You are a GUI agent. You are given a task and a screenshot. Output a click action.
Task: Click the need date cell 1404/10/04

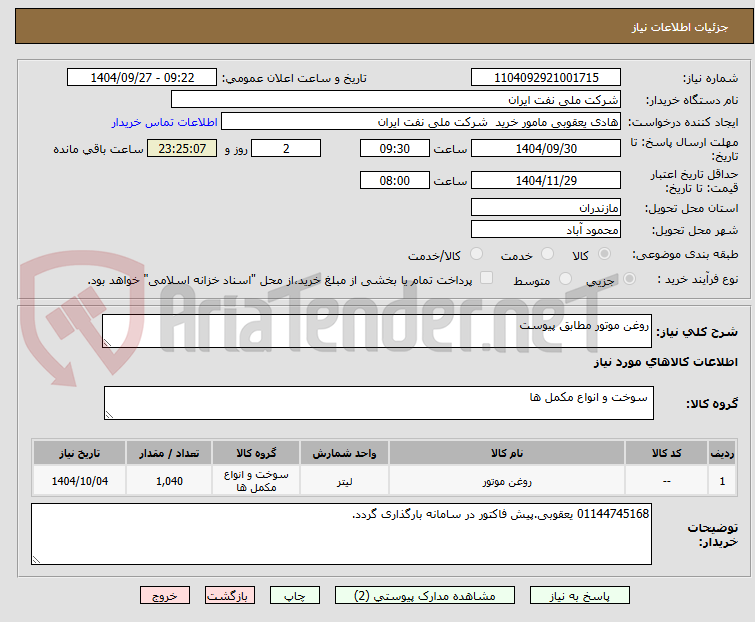tap(79, 480)
